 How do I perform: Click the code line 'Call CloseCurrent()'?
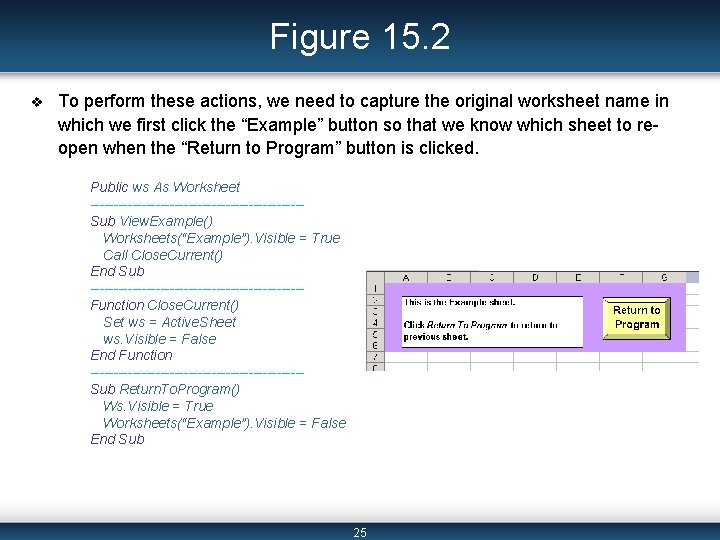[x=163, y=255]
